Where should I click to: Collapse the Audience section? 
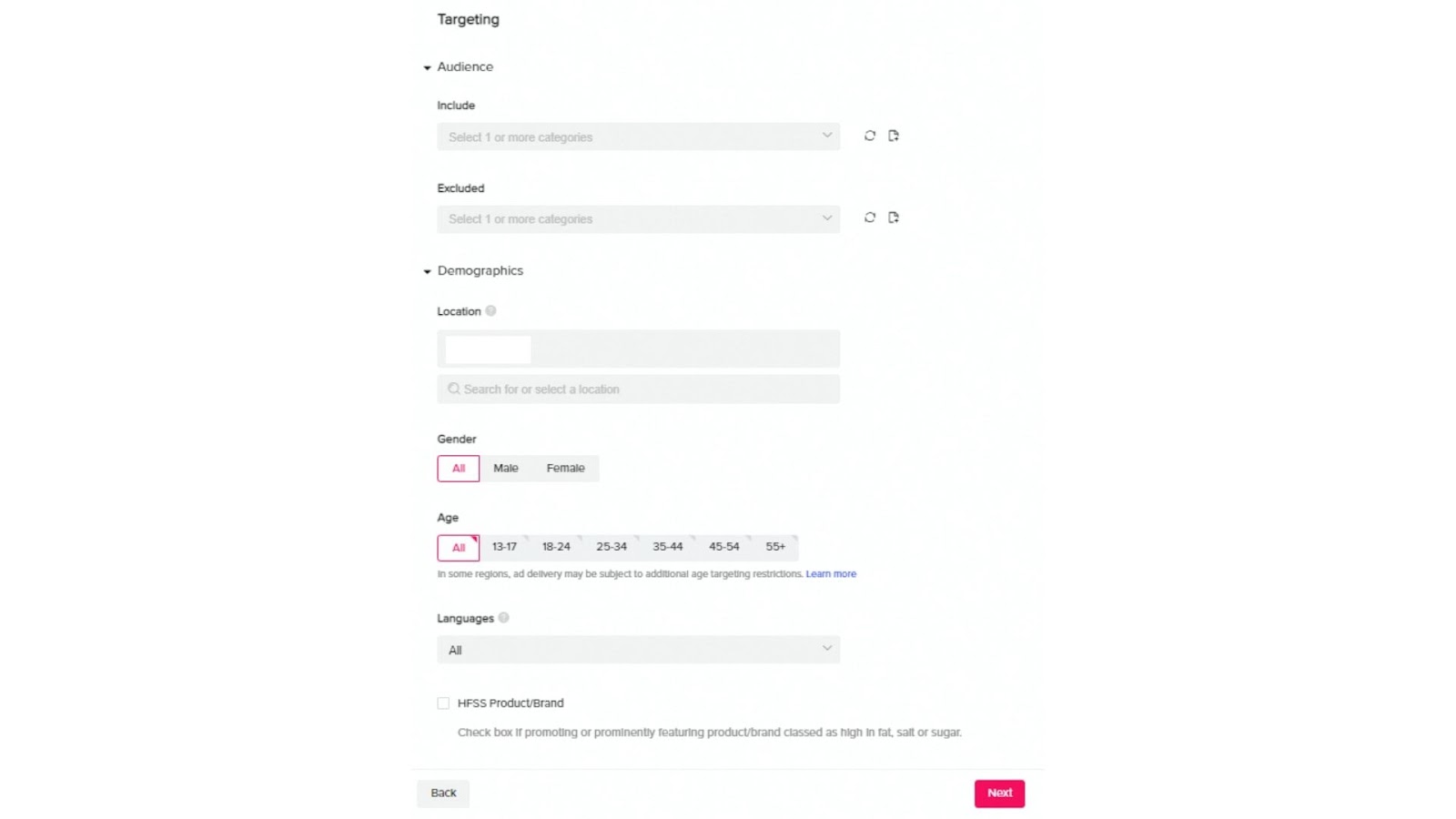click(x=427, y=67)
